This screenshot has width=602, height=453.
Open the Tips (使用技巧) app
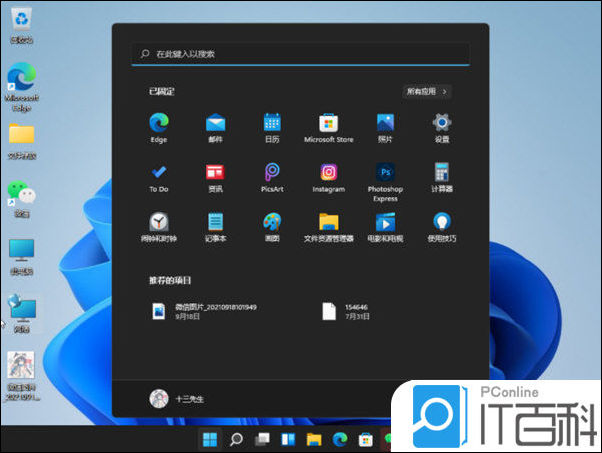point(442,227)
